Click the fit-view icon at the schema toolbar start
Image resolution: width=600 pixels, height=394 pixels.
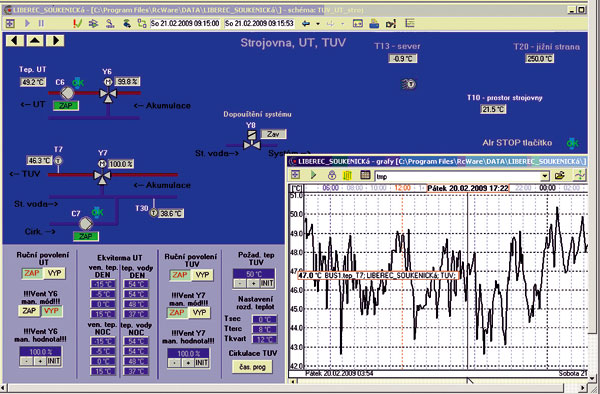pyautogui.click(x=10, y=24)
